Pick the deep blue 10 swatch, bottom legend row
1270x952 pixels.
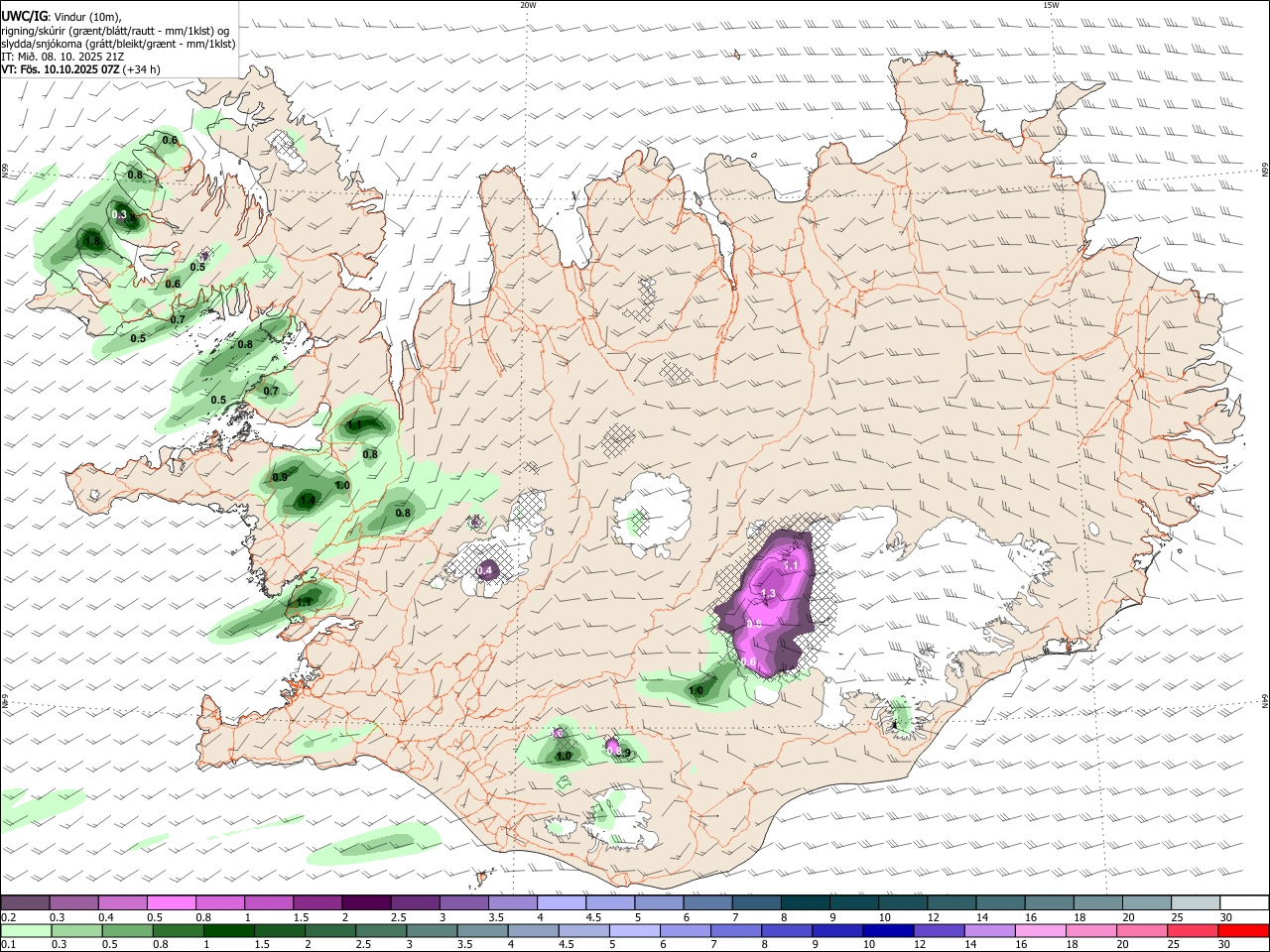pyautogui.click(x=888, y=930)
